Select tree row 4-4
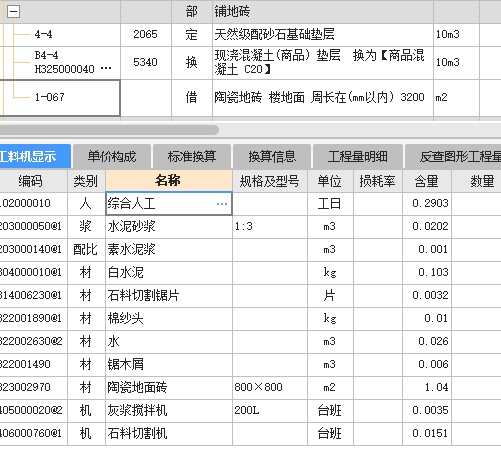Viewport: 501px width, 466px height. point(43,34)
